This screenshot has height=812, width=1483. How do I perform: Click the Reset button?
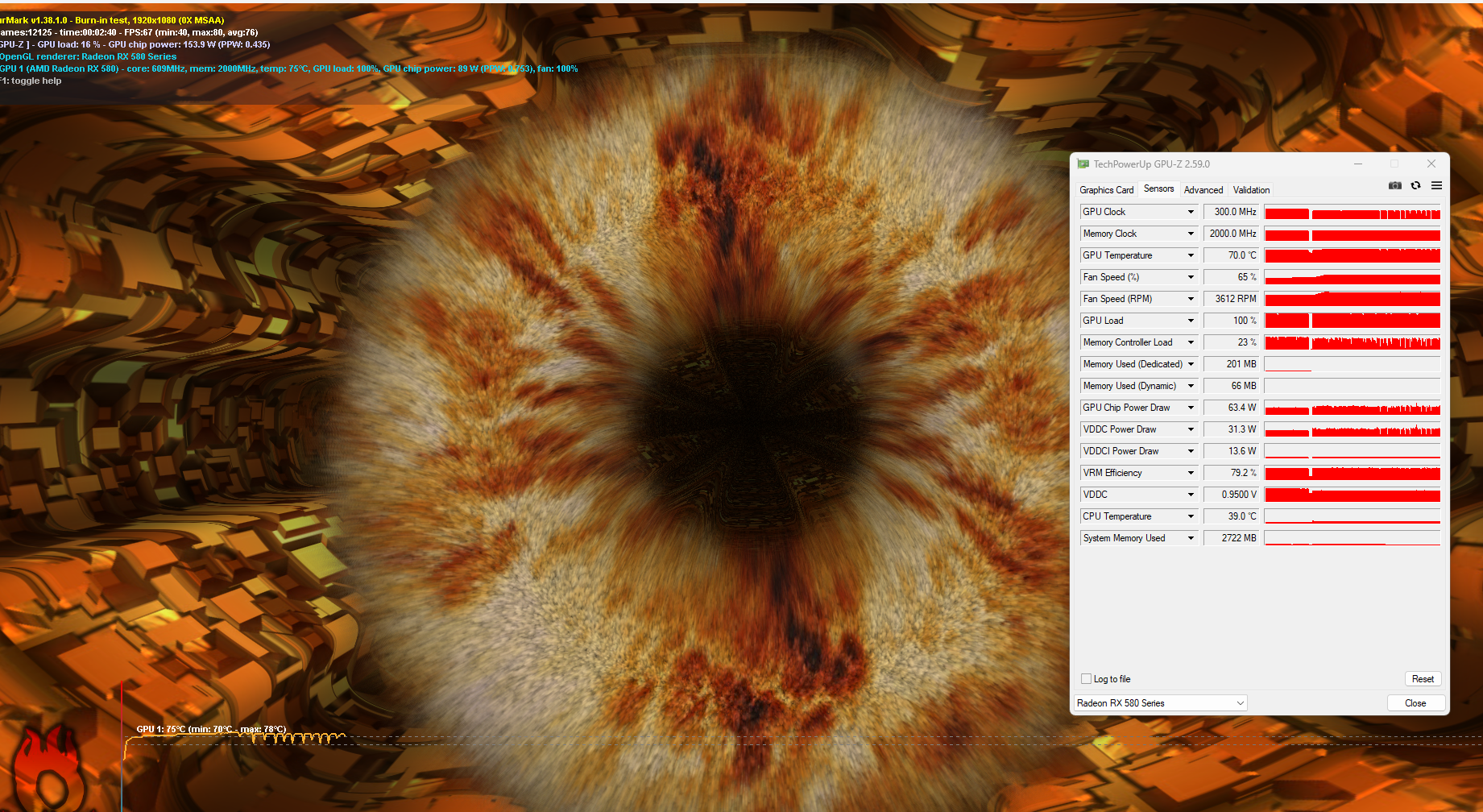click(x=1423, y=679)
